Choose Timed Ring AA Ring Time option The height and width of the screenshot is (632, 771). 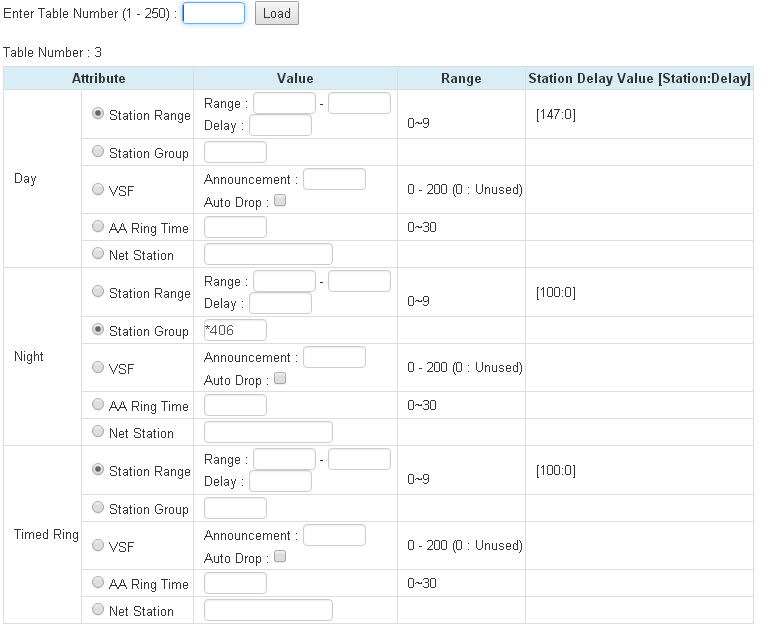[98, 583]
